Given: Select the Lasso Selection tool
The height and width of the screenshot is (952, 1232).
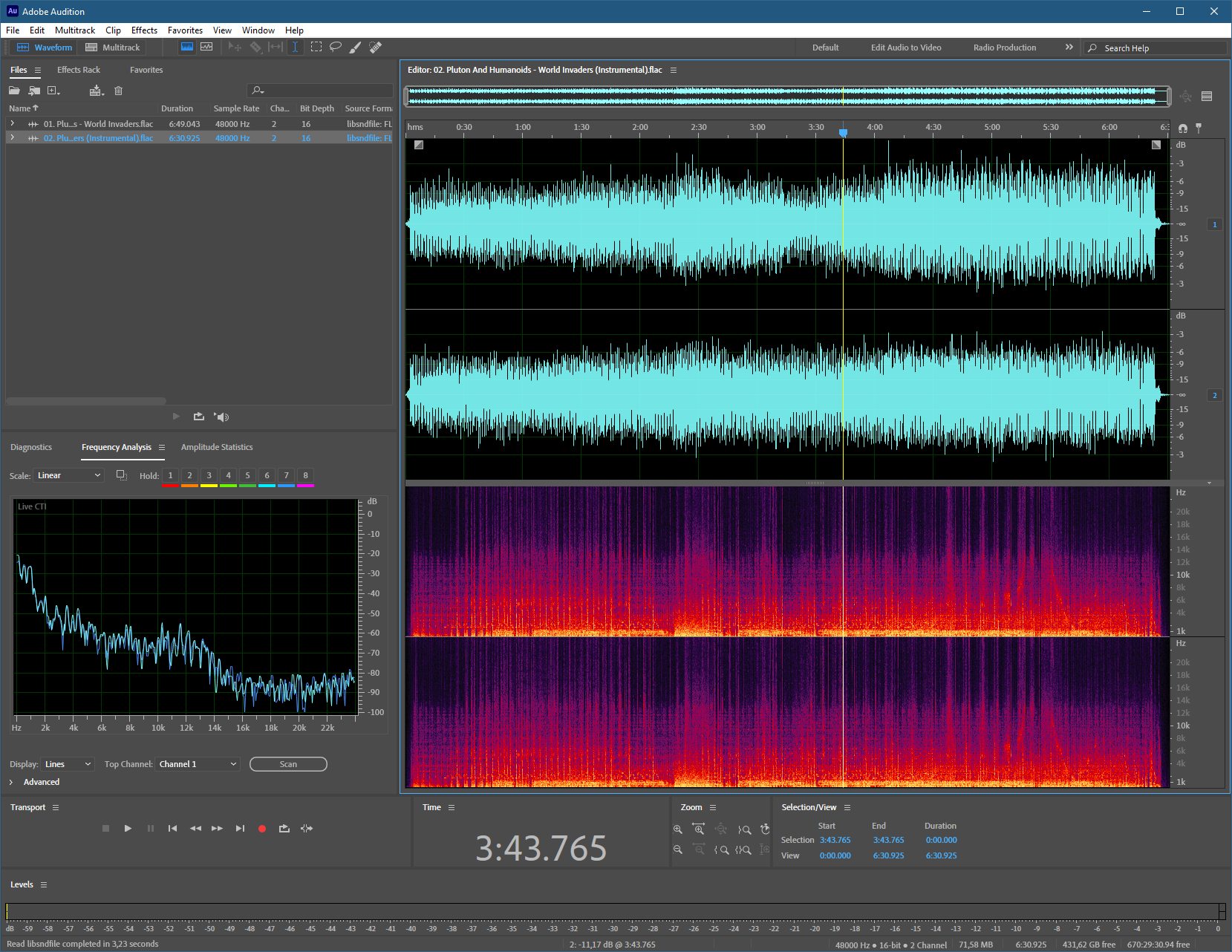Looking at the screenshot, I should coord(336,47).
